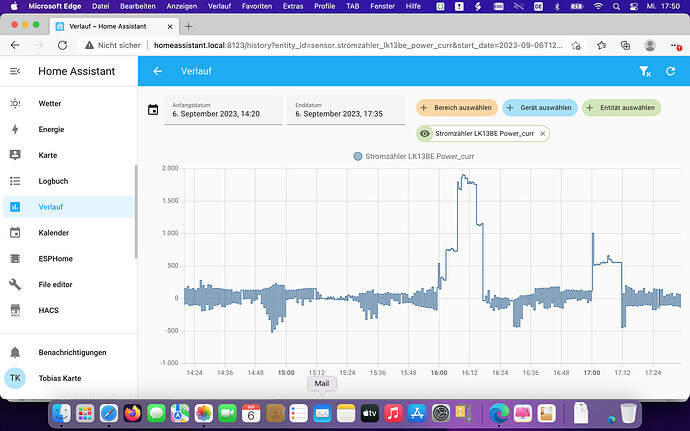Screen dimensions: 690x431
Task: Click the back arrow next to Verlauf
Action: [158, 71]
